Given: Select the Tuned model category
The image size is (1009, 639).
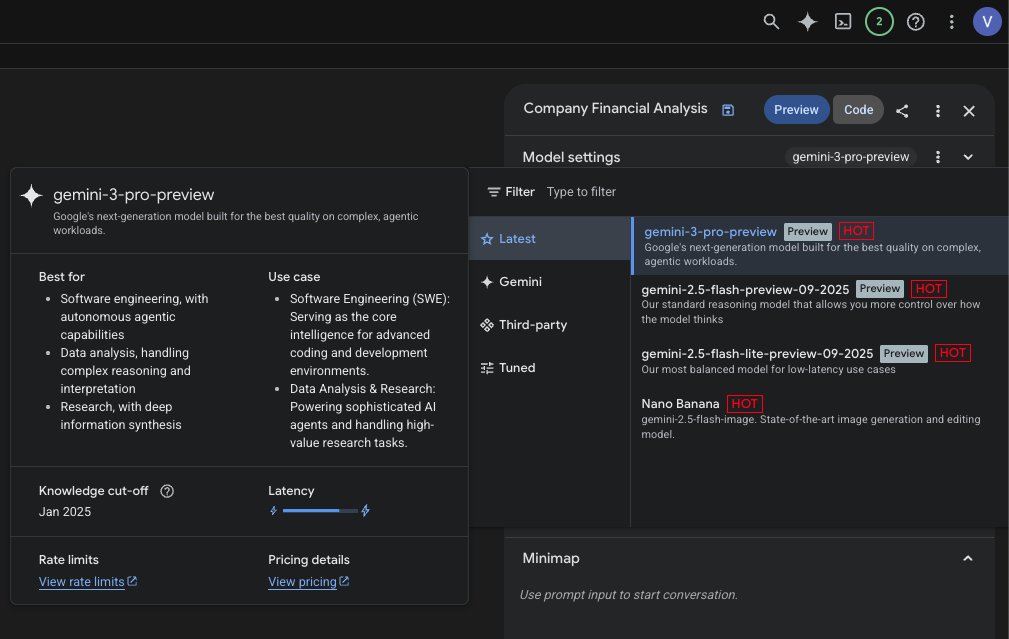Looking at the screenshot, I should tap(550, 368).
